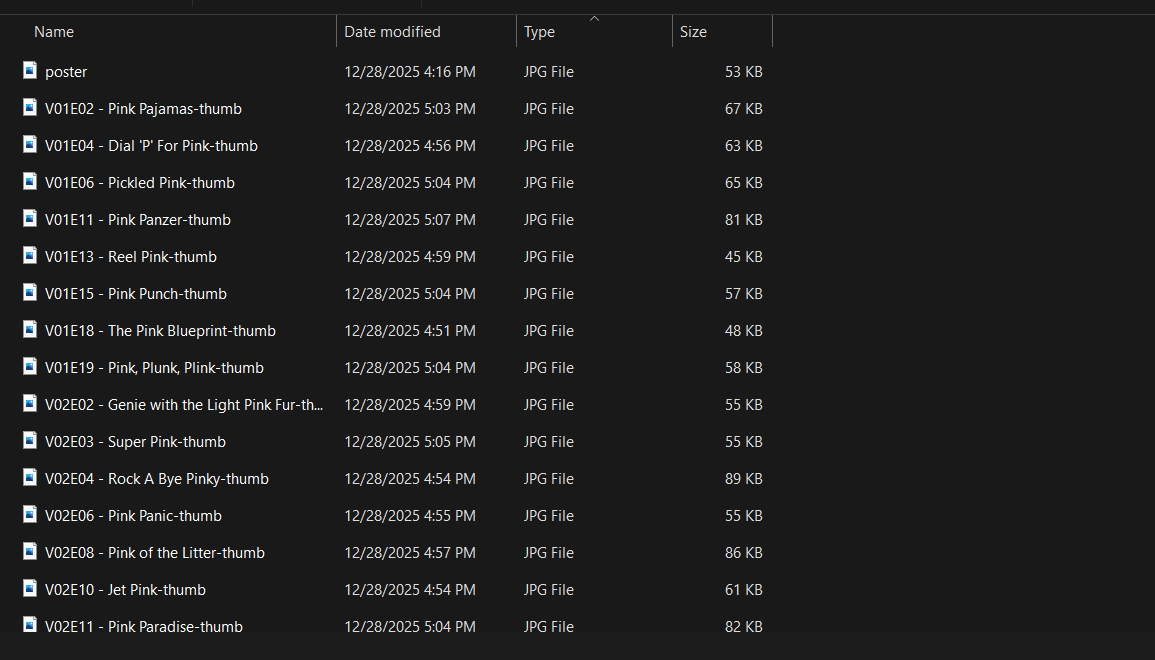Click the sort arrow above the Type column

595,18
